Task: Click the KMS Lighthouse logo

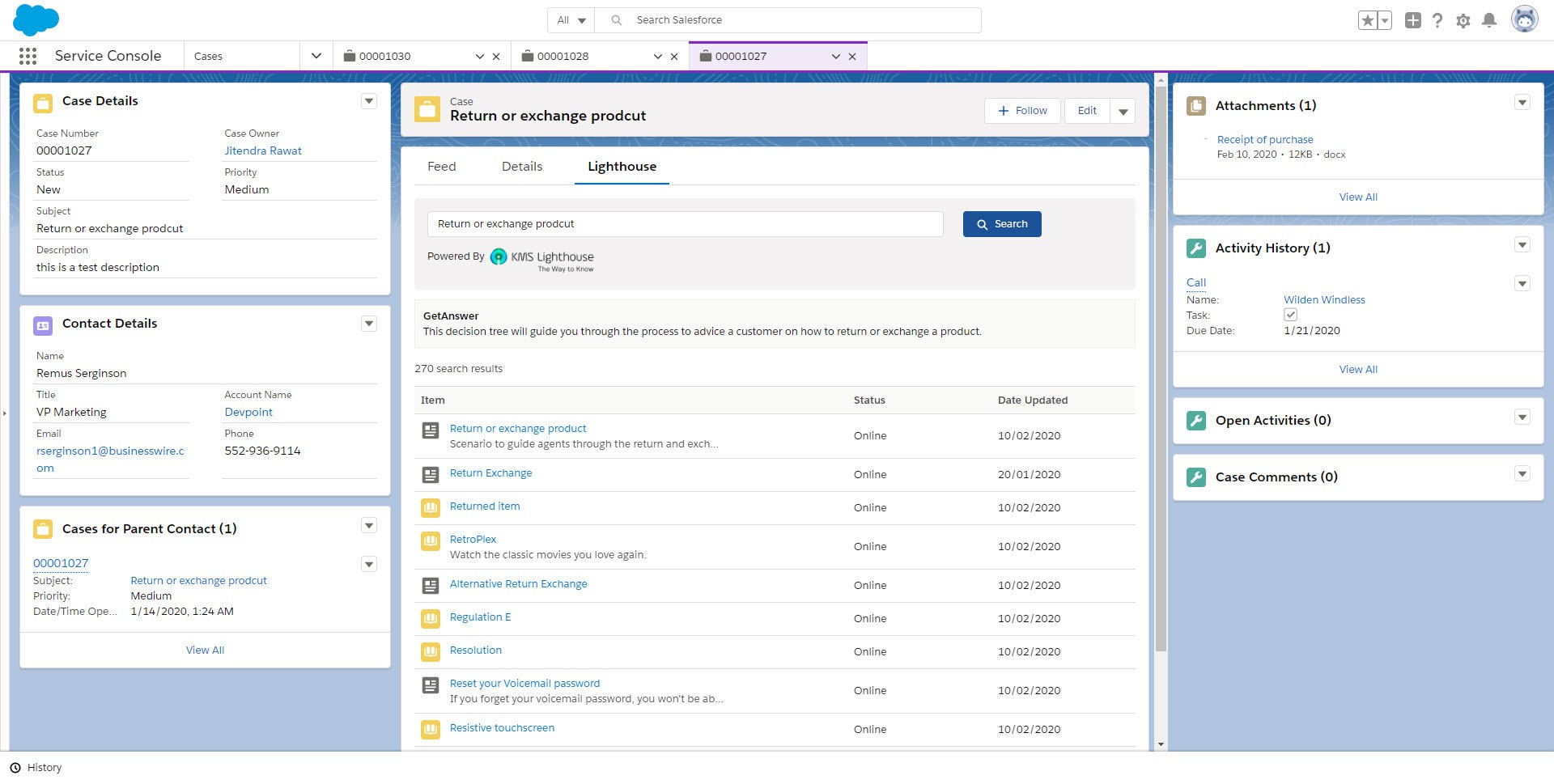Action: 541,257
